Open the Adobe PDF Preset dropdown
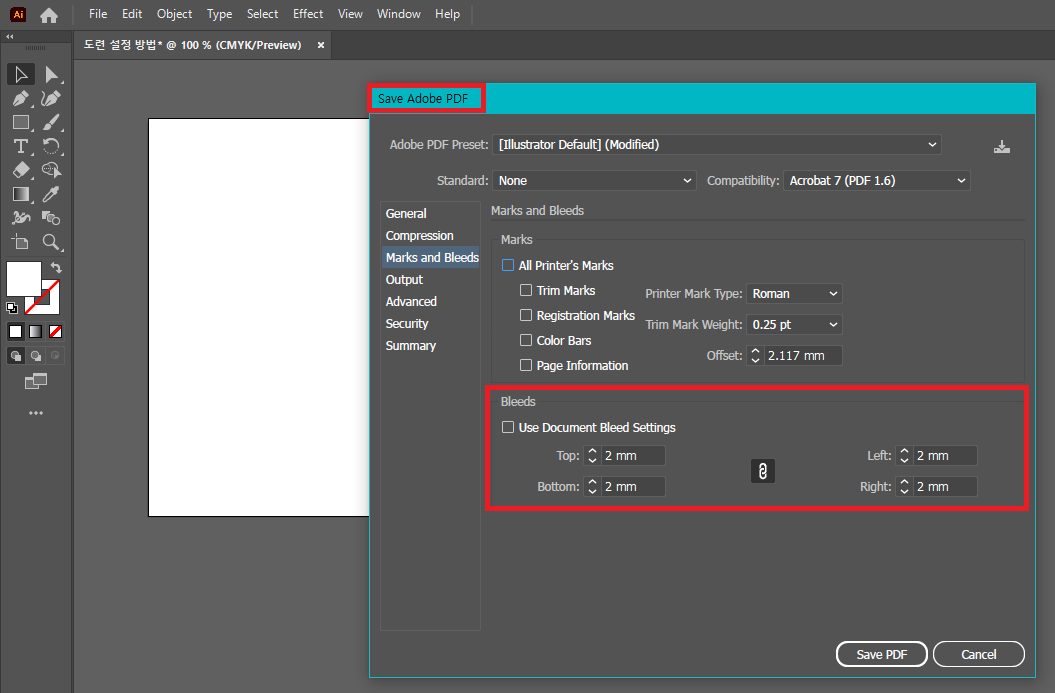 (717, 145)
